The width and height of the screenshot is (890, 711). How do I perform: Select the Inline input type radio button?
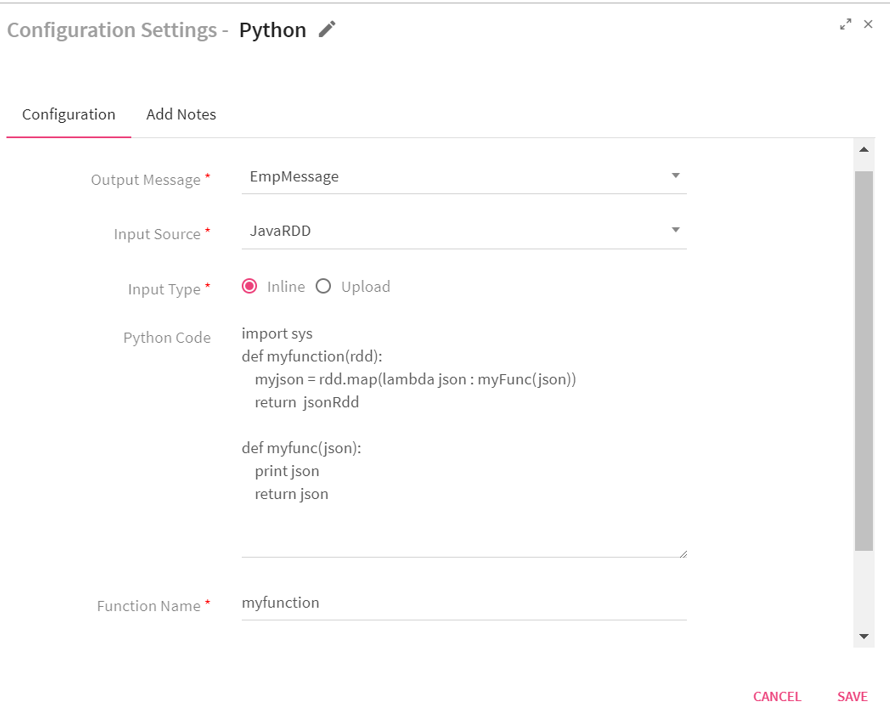(x=249, y=286)
